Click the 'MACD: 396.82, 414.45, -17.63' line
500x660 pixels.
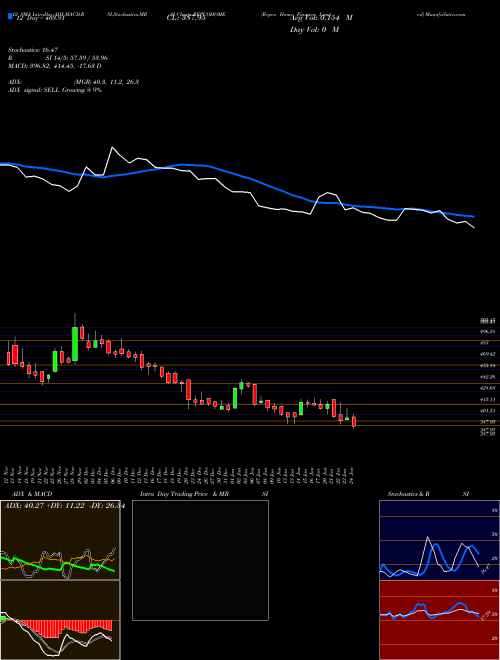[54, 66]
